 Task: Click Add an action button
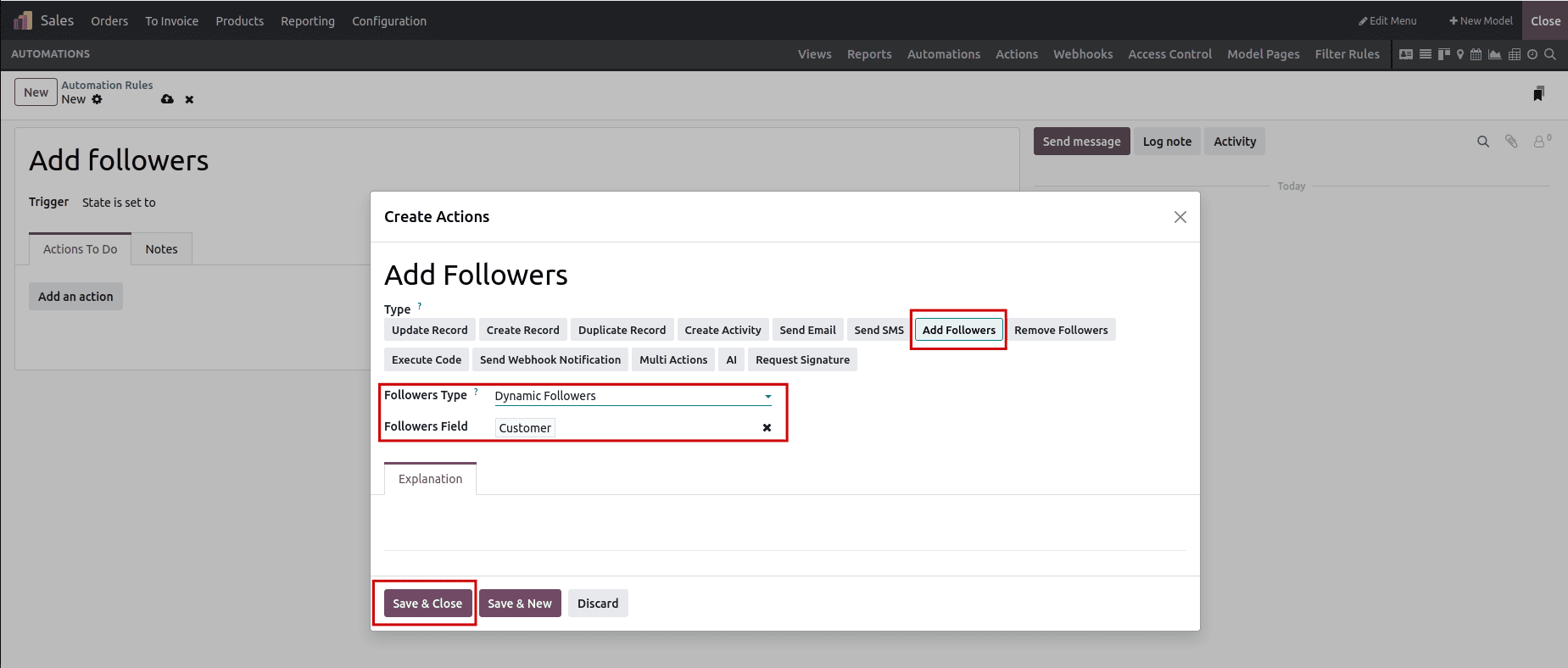(x=75, y=297)
